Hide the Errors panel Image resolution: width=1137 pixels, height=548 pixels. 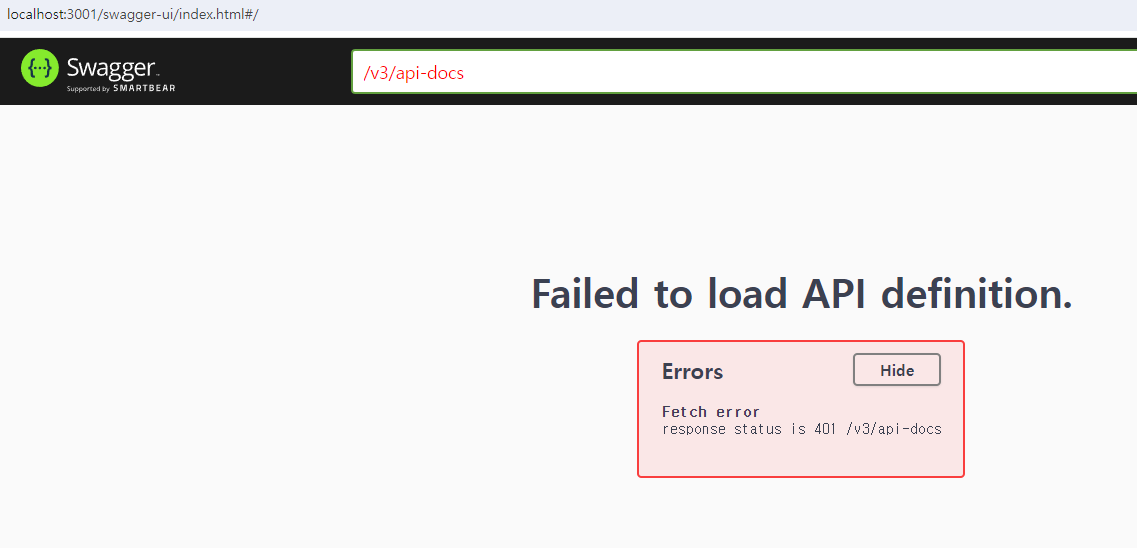897,370
